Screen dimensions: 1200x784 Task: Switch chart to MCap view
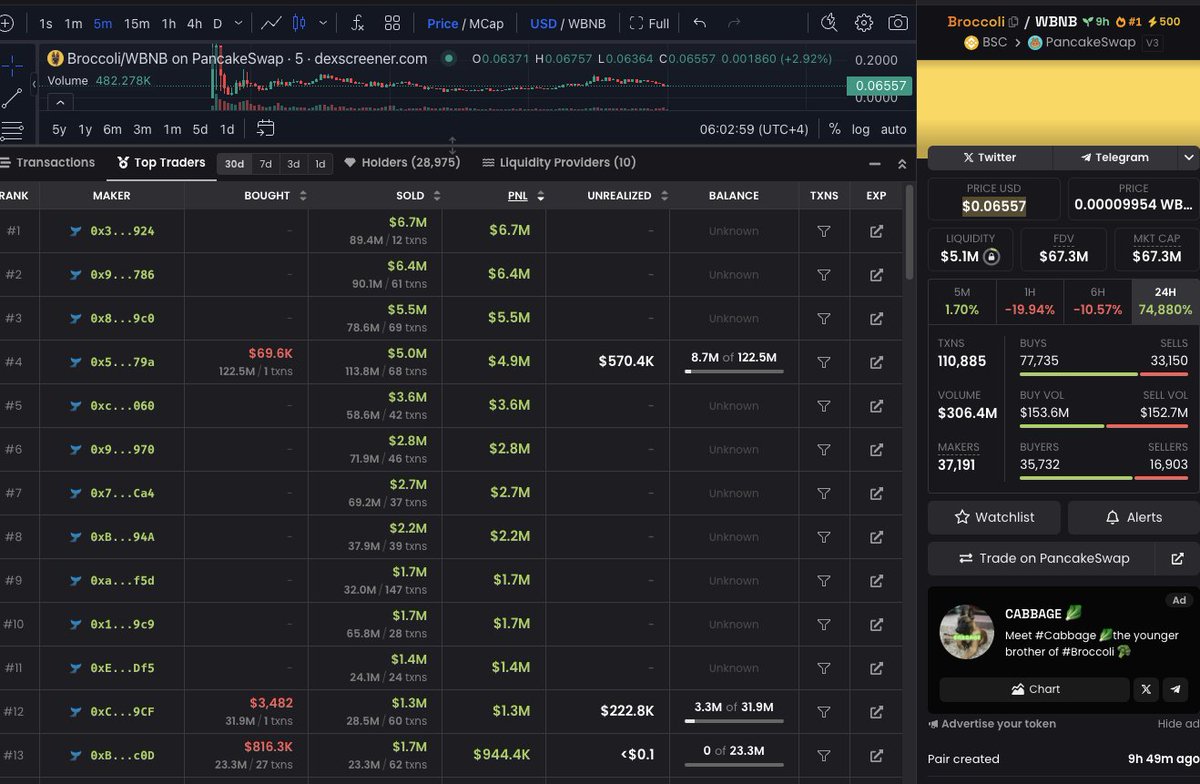[487, 23]
